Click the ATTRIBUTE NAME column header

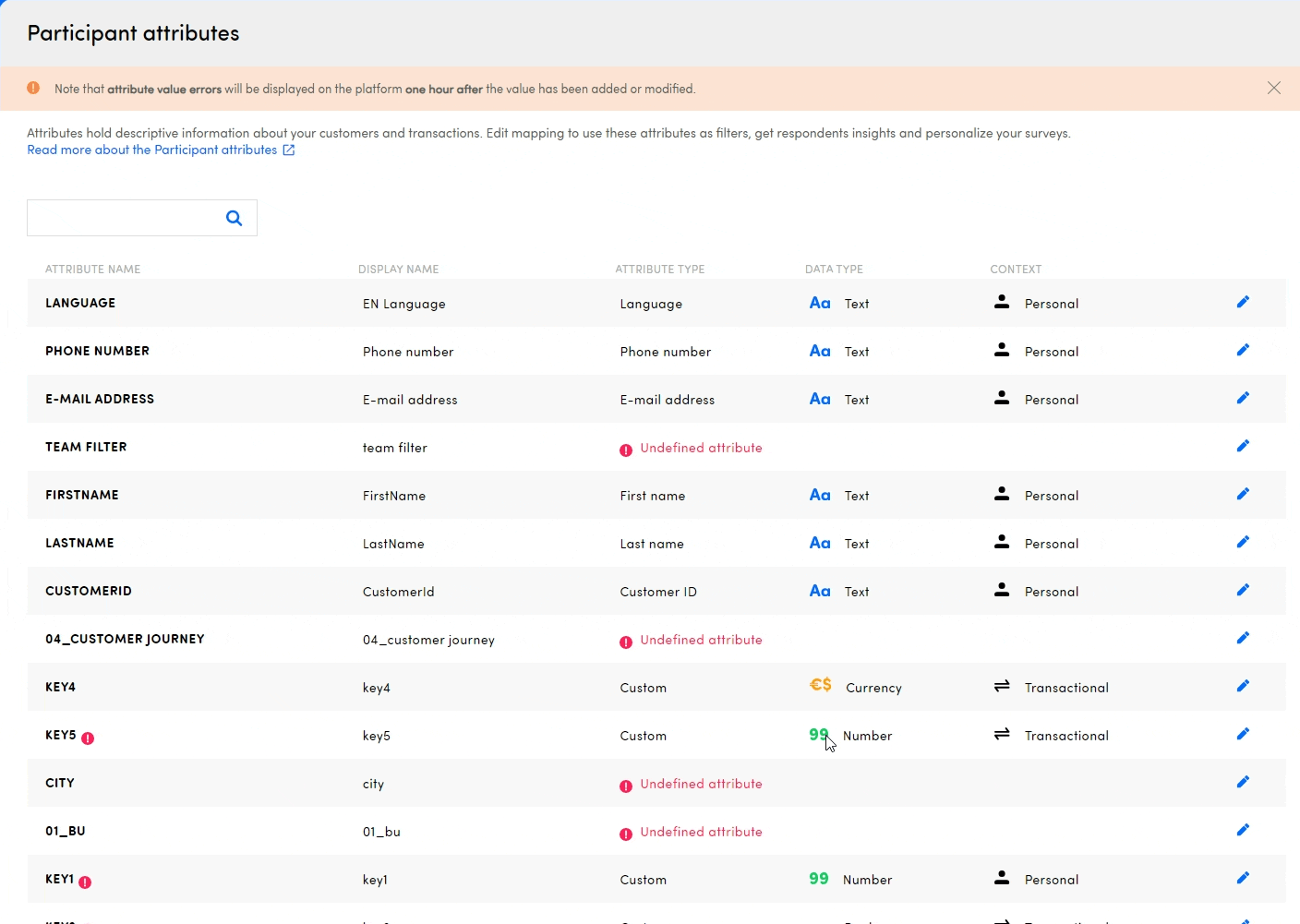93,270
